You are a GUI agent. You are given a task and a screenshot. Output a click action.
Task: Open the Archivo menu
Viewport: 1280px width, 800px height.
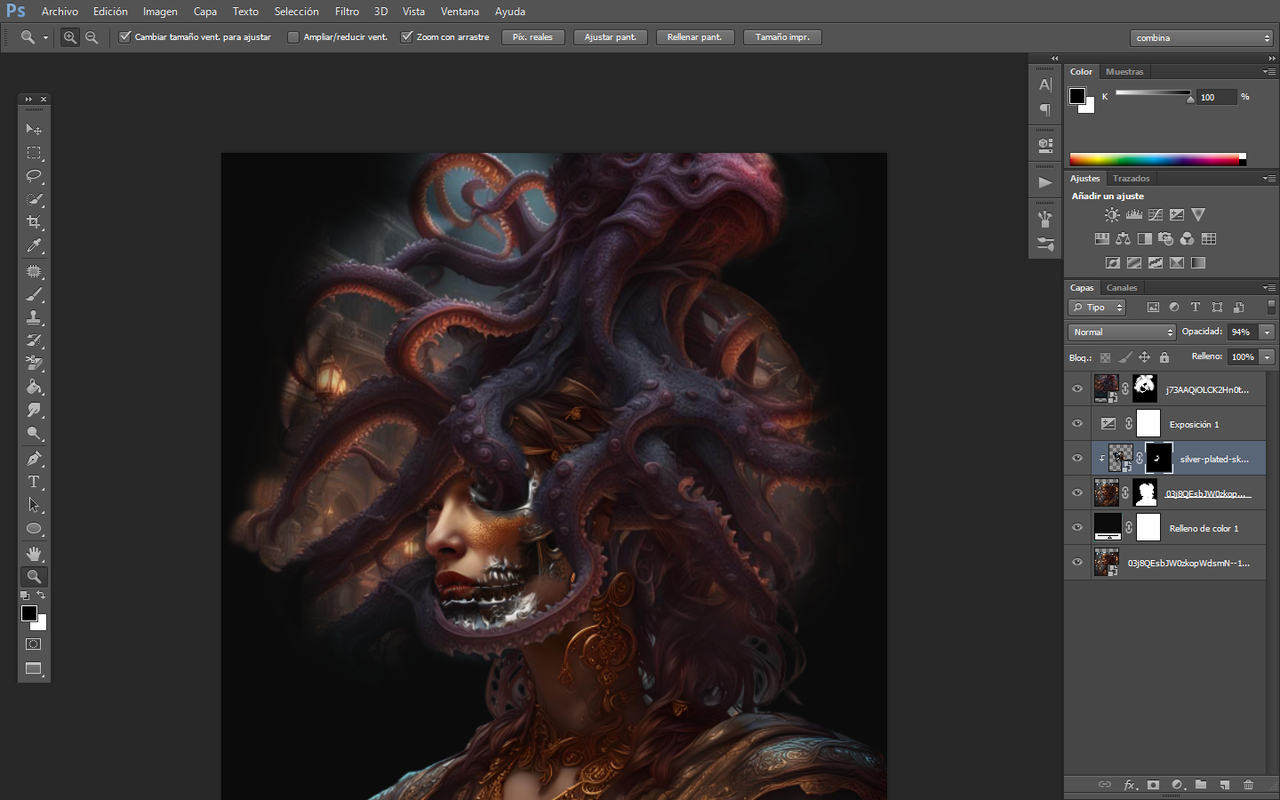pos(60,12)
